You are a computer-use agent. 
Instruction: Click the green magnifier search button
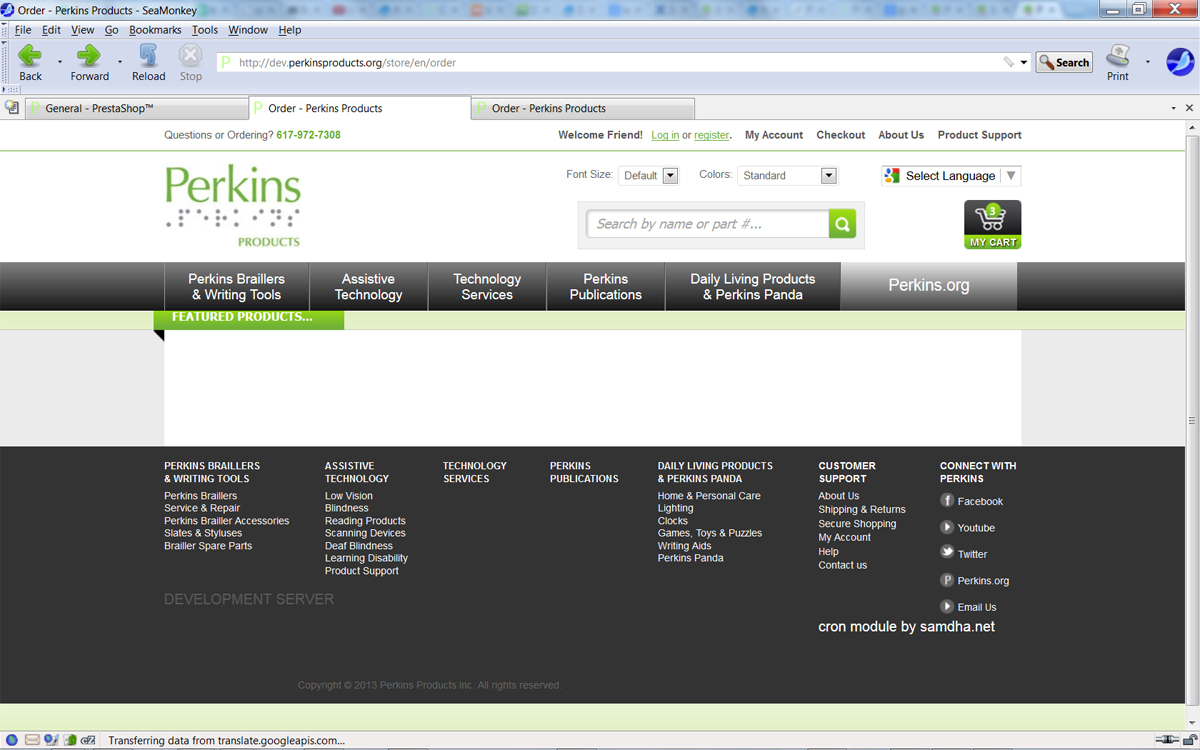click(842, 224)
